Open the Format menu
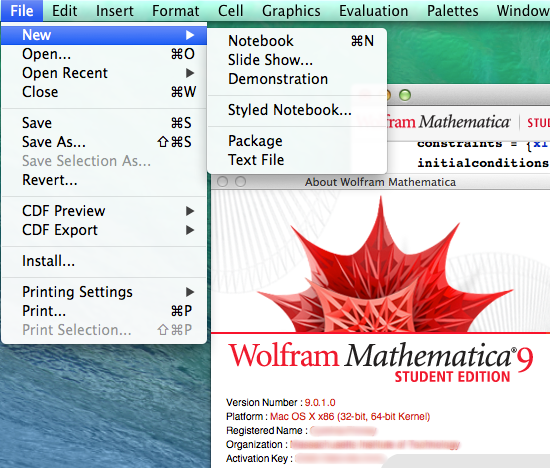Viewport: 550px width, 468px height. pyautogui.click(x=175, y=11)
